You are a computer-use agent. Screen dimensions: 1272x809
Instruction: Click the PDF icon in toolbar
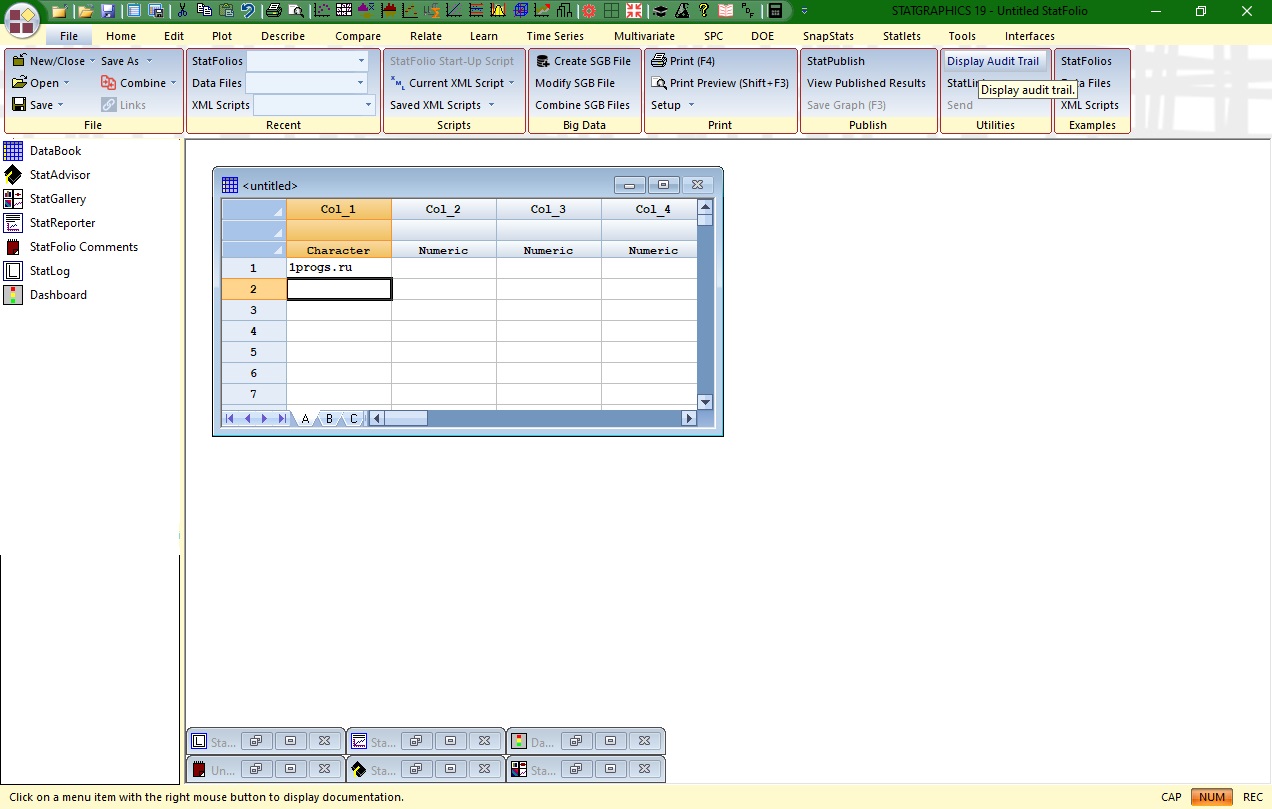pos(748,11)
